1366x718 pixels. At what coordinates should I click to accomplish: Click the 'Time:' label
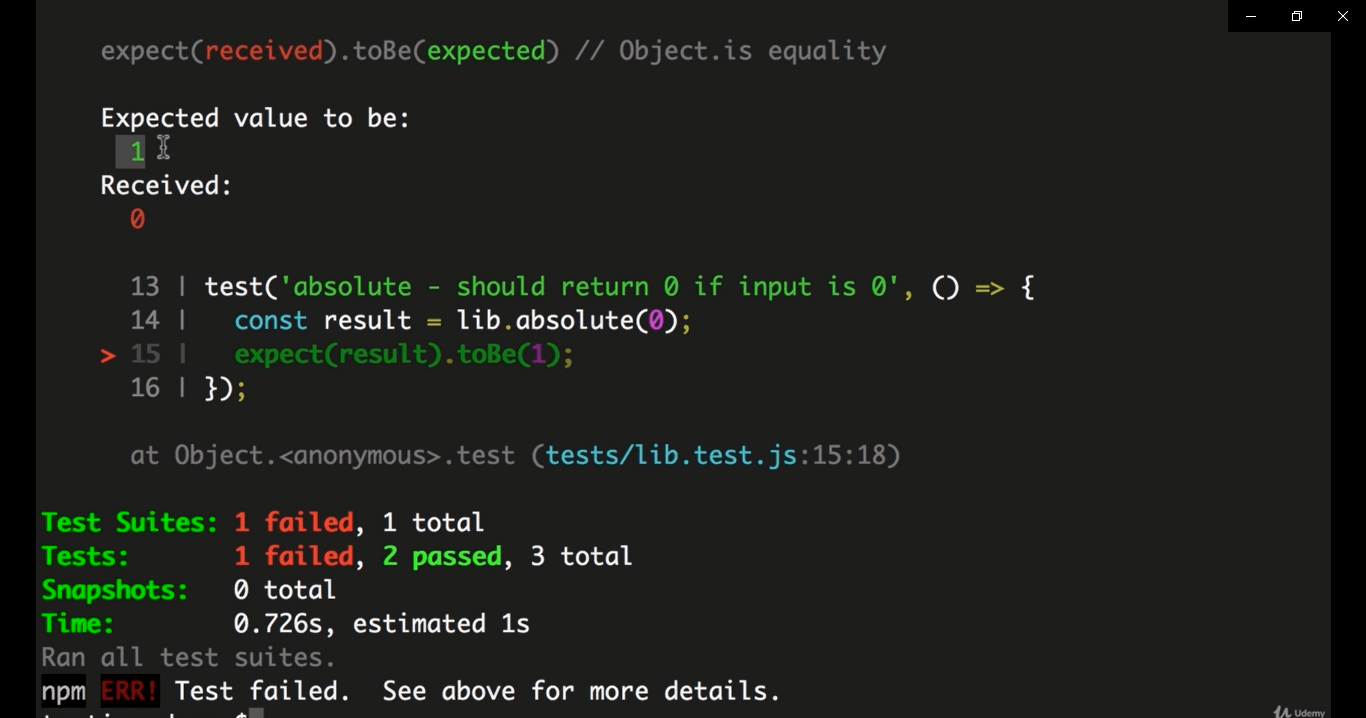pos(78,624)
